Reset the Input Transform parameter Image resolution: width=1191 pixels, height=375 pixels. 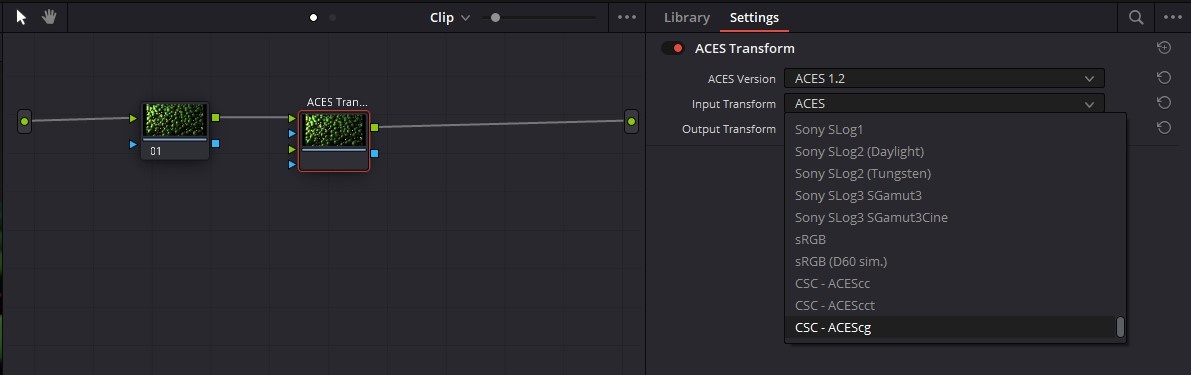(1164, 102)
